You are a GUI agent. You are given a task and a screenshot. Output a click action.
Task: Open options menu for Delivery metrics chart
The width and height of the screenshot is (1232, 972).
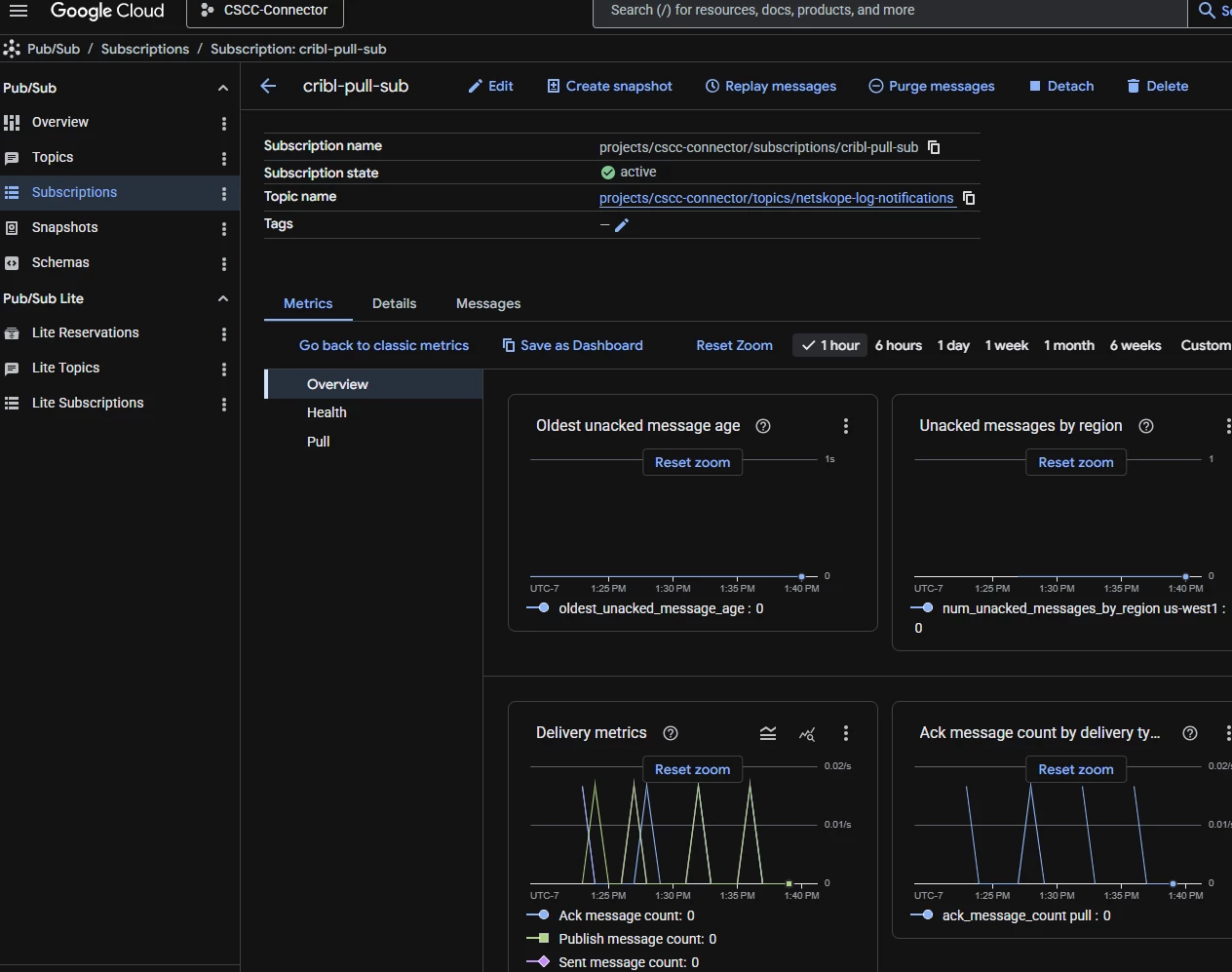click(846, 733)
